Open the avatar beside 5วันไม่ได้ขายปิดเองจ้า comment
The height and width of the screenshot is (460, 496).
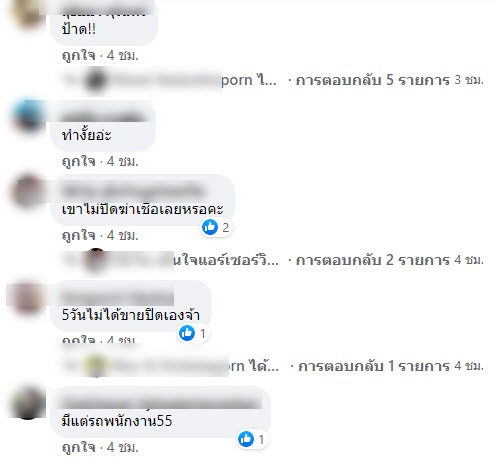[27, 298]
